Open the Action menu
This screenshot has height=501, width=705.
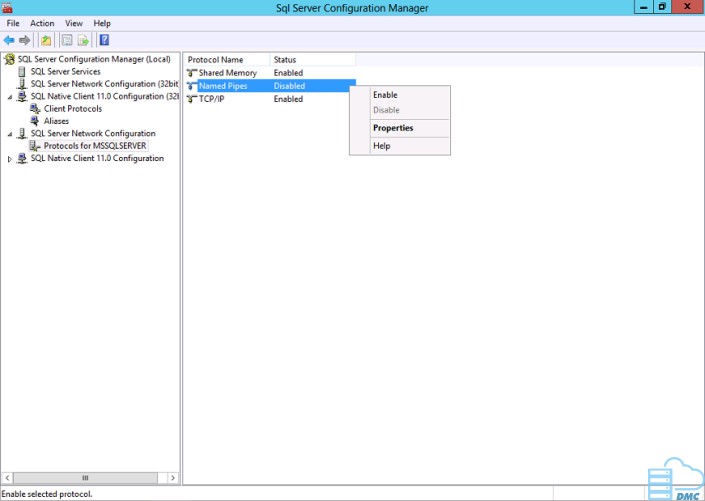click(42, 23)
